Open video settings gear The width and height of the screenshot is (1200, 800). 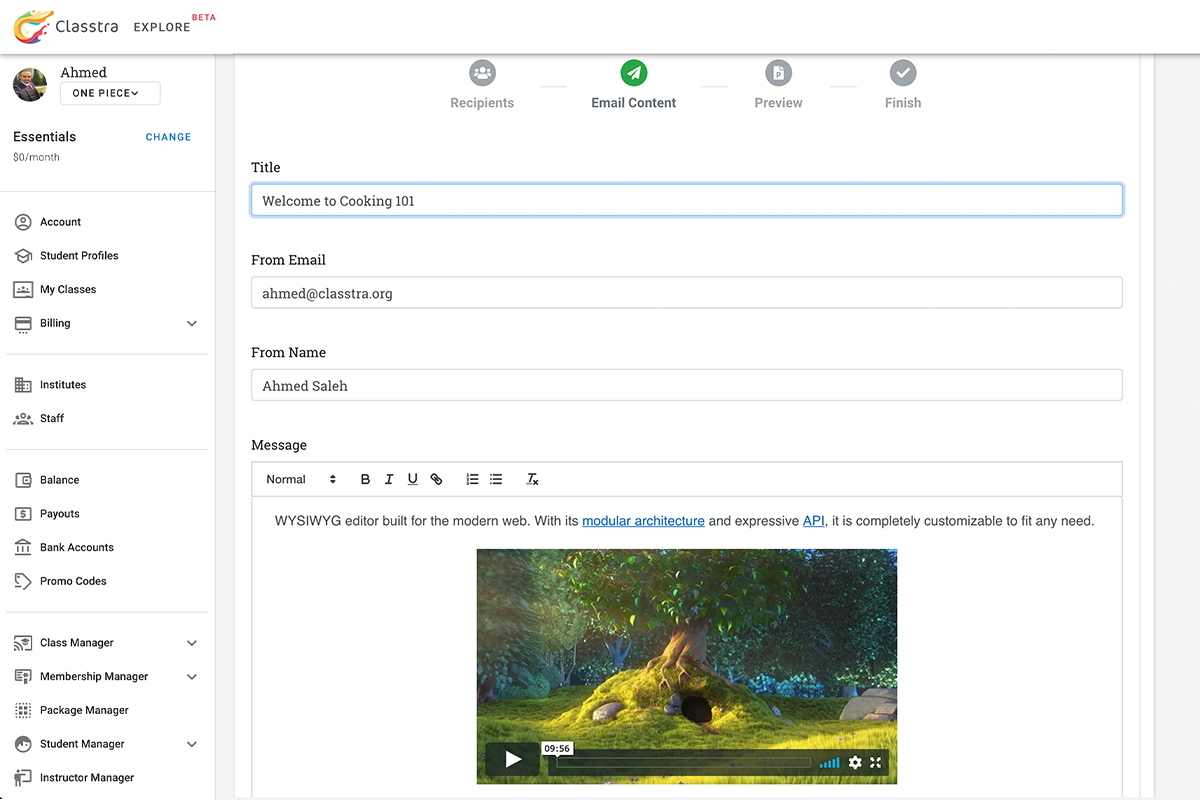[855, 762]
